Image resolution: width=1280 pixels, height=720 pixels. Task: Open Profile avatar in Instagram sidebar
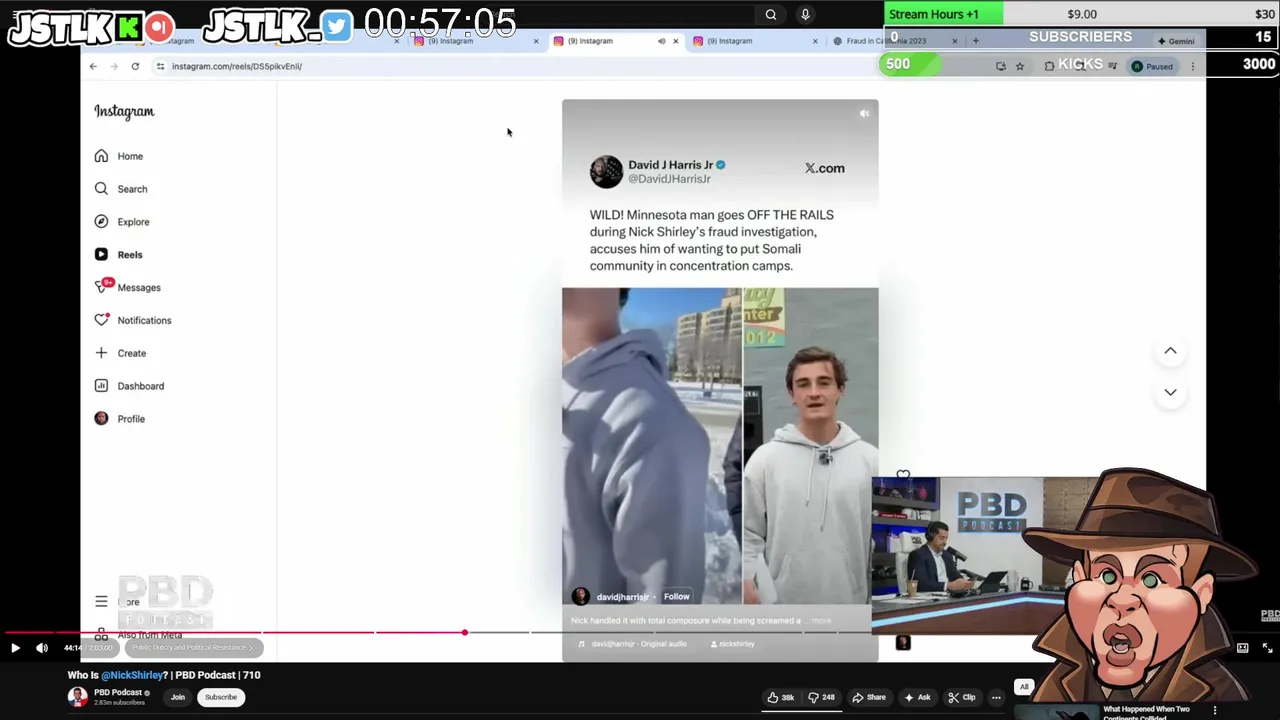(101, 418)
